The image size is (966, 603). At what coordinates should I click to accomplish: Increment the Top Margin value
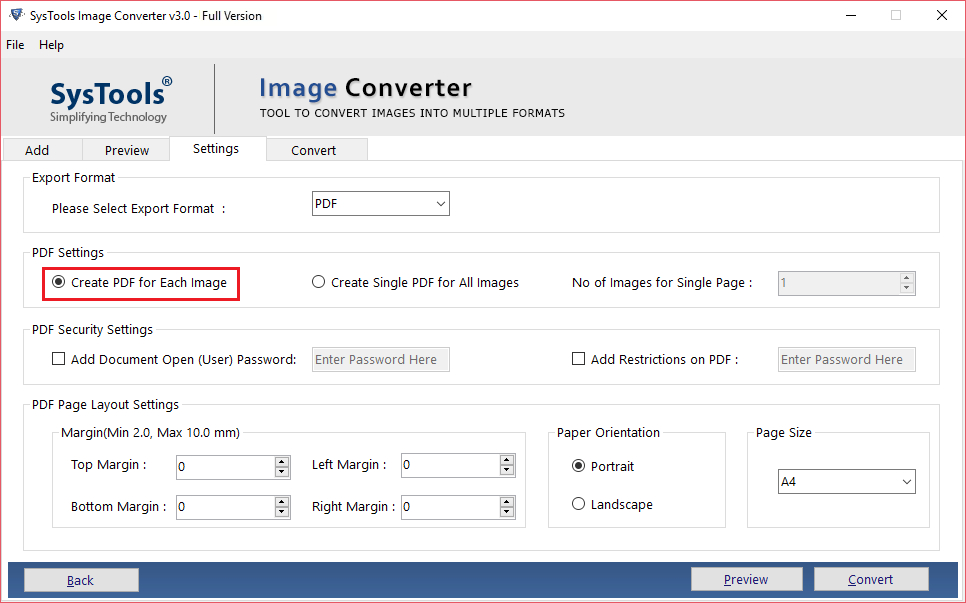(283, 462)
